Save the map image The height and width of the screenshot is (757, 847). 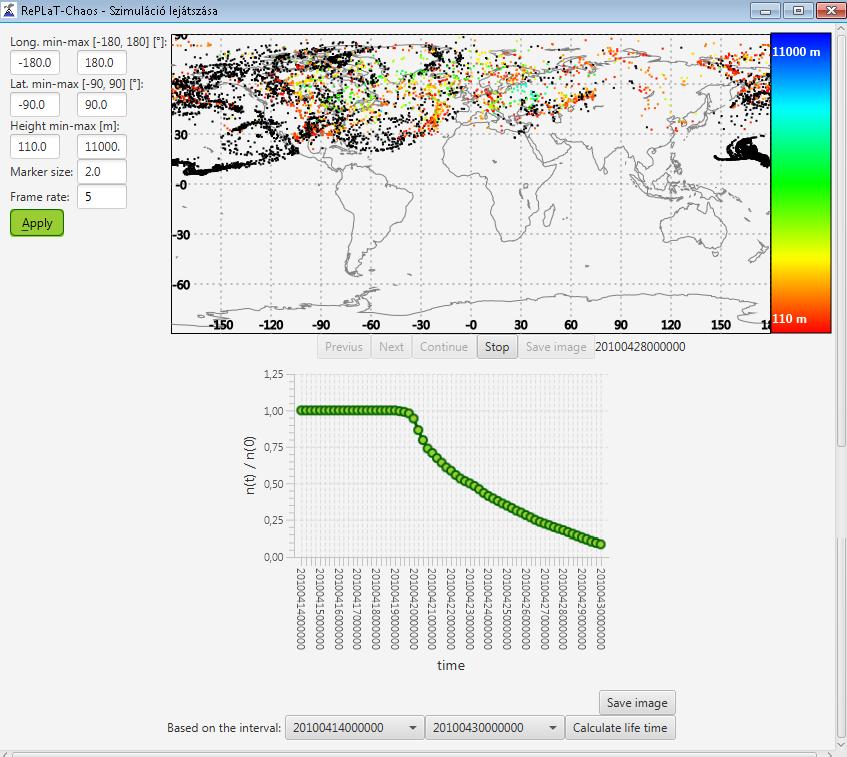click(556, 347)
